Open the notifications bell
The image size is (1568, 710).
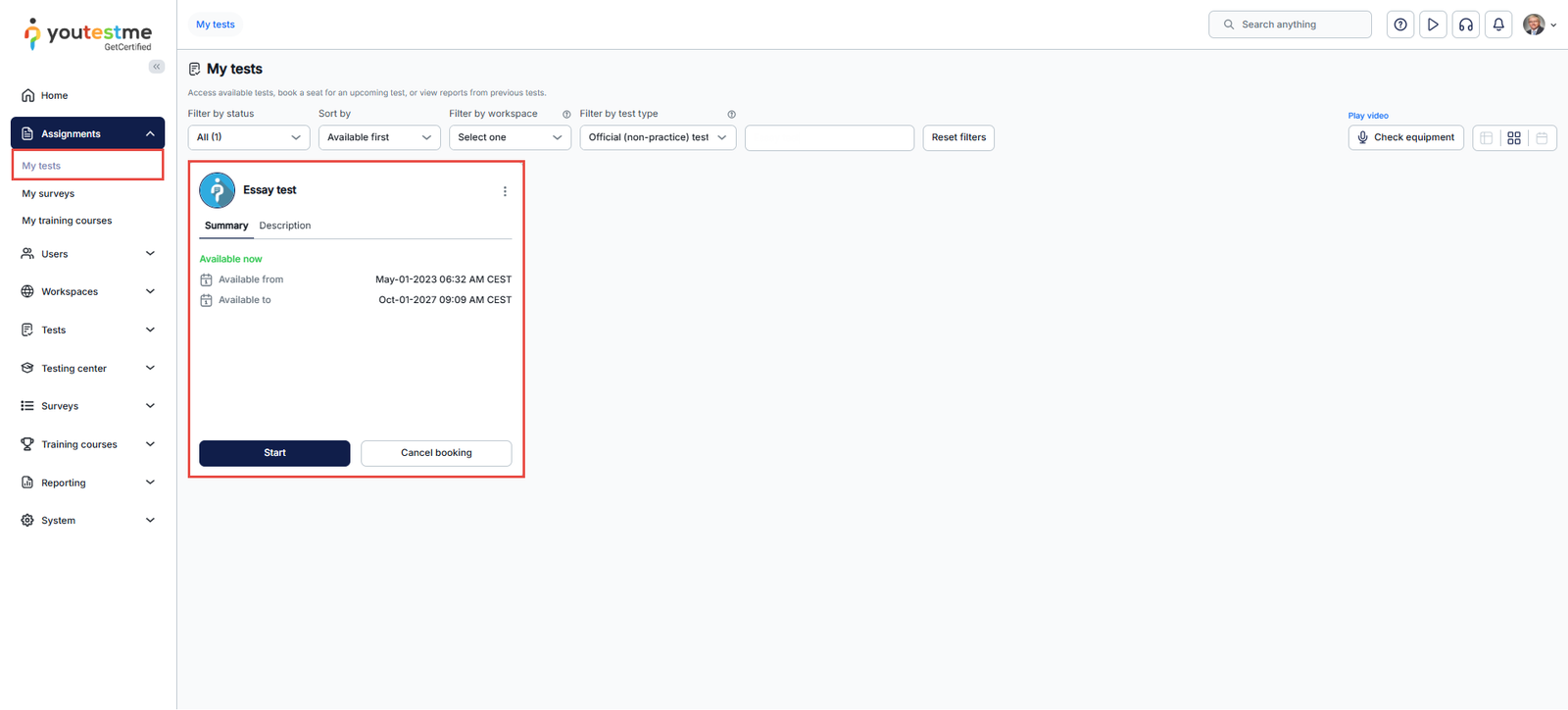[1498, 25]
